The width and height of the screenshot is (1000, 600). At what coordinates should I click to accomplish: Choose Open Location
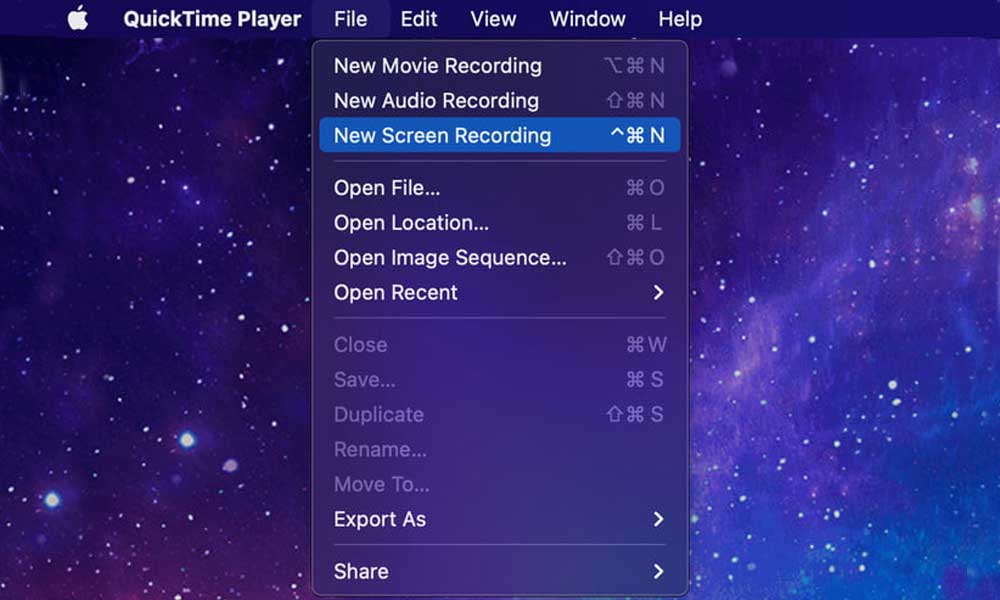coord(408,222)
